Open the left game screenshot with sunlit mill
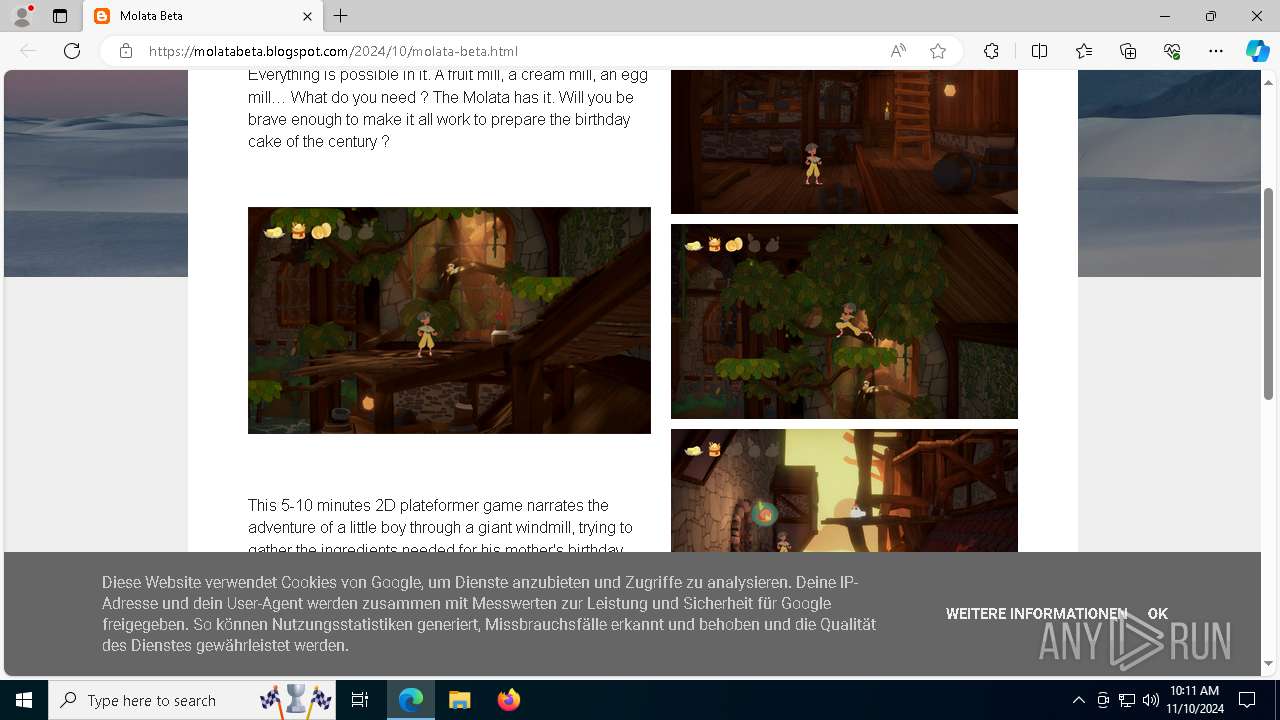The image size is (1280, 720). point(449,320)
